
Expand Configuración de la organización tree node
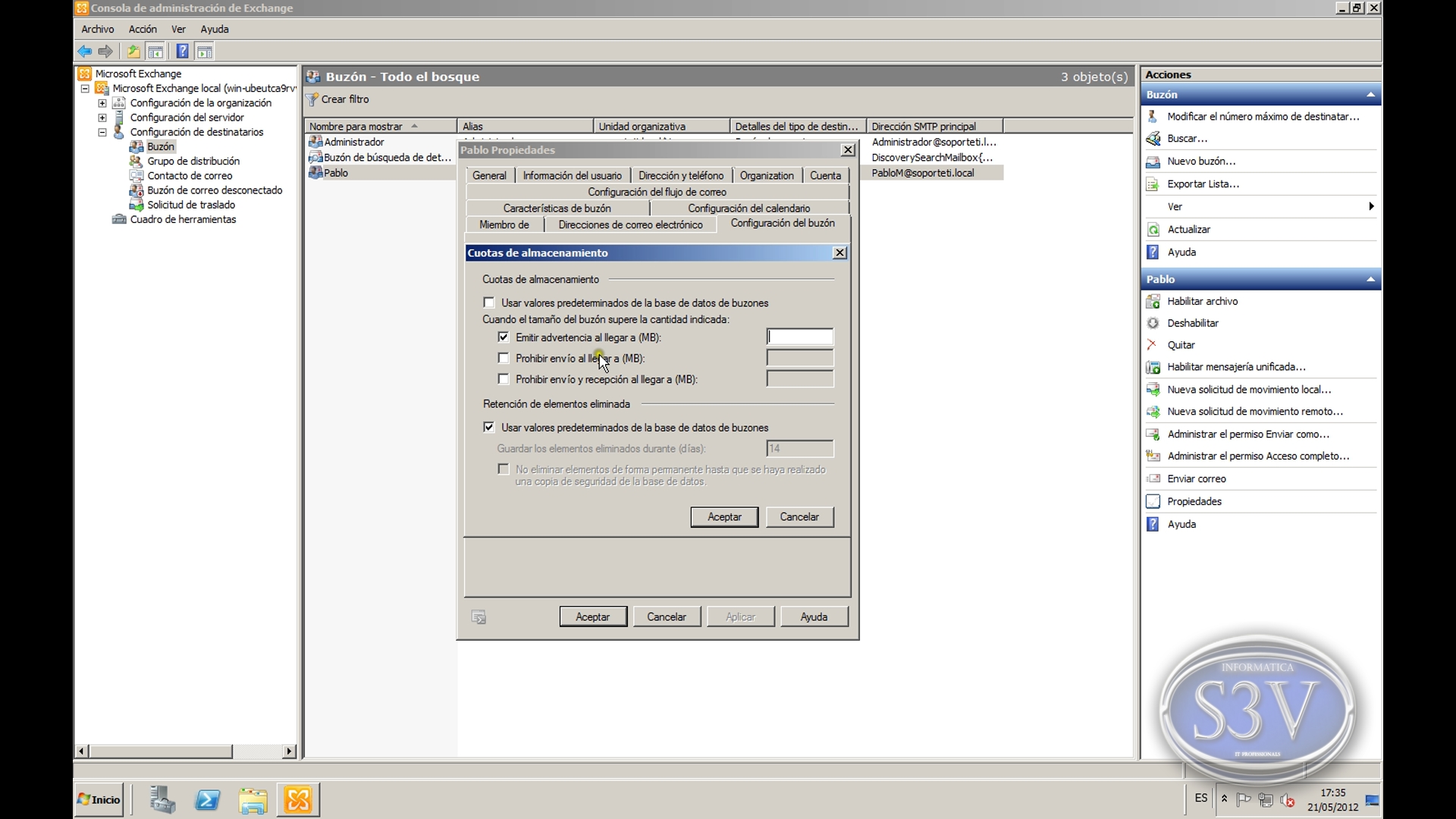[102, 103]
